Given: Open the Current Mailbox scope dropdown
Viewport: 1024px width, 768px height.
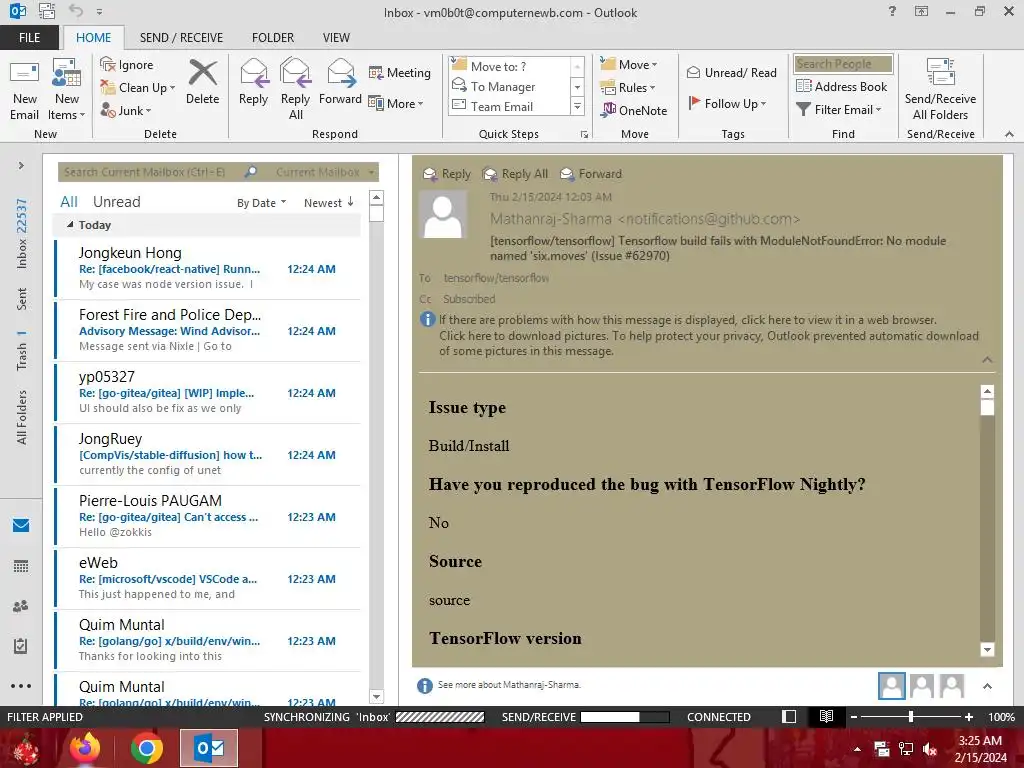Looking at the screenshot, I should pyautogui.click(x=325, y=172).
